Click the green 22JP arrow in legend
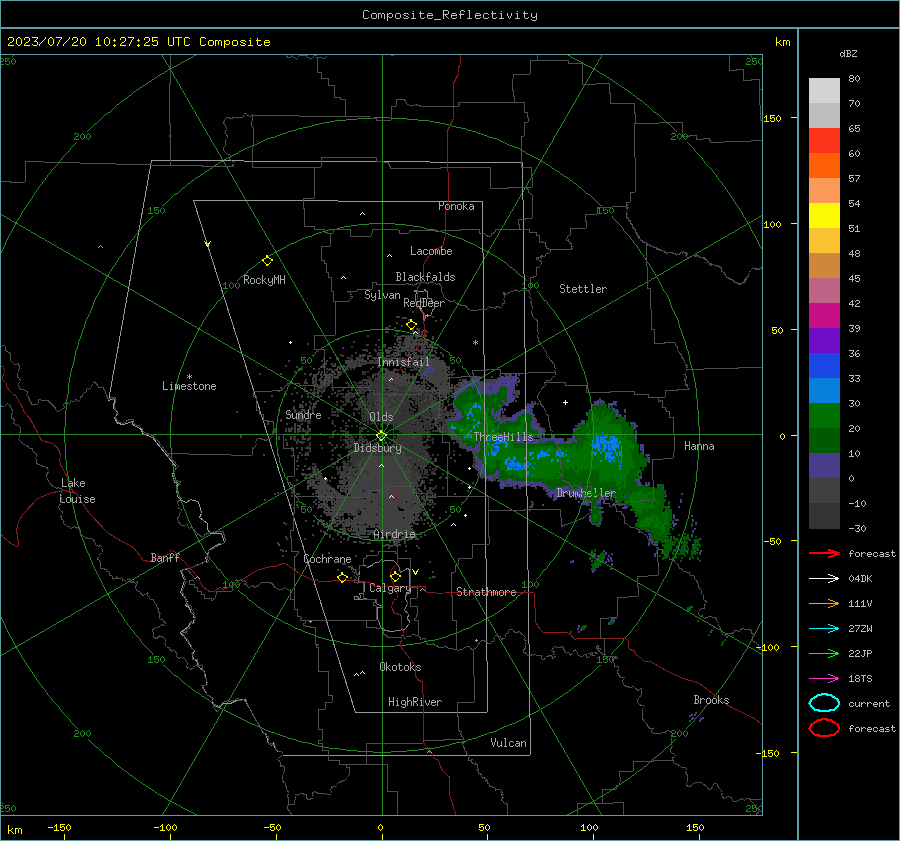The image size is (900, 841). pyautogui.click(x=824, y=653)
